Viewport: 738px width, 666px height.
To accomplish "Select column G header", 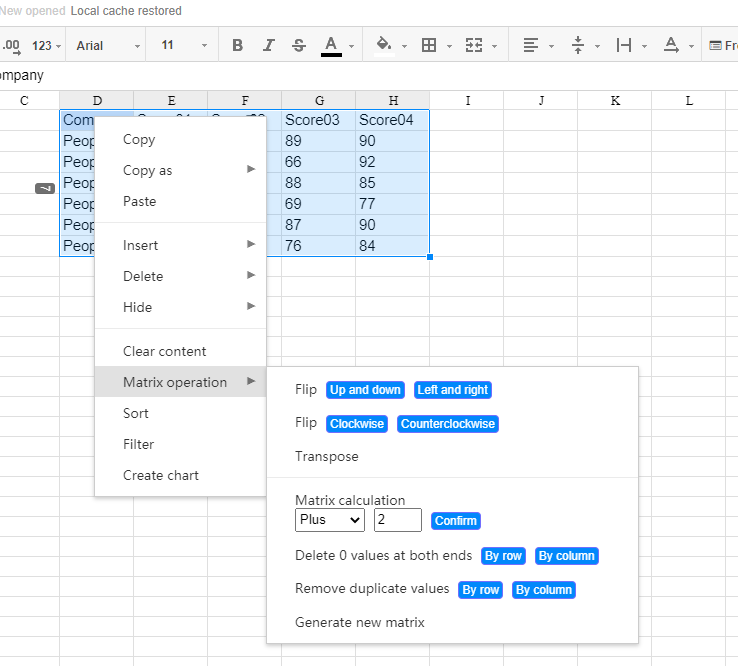I will (x=319, y=100).
